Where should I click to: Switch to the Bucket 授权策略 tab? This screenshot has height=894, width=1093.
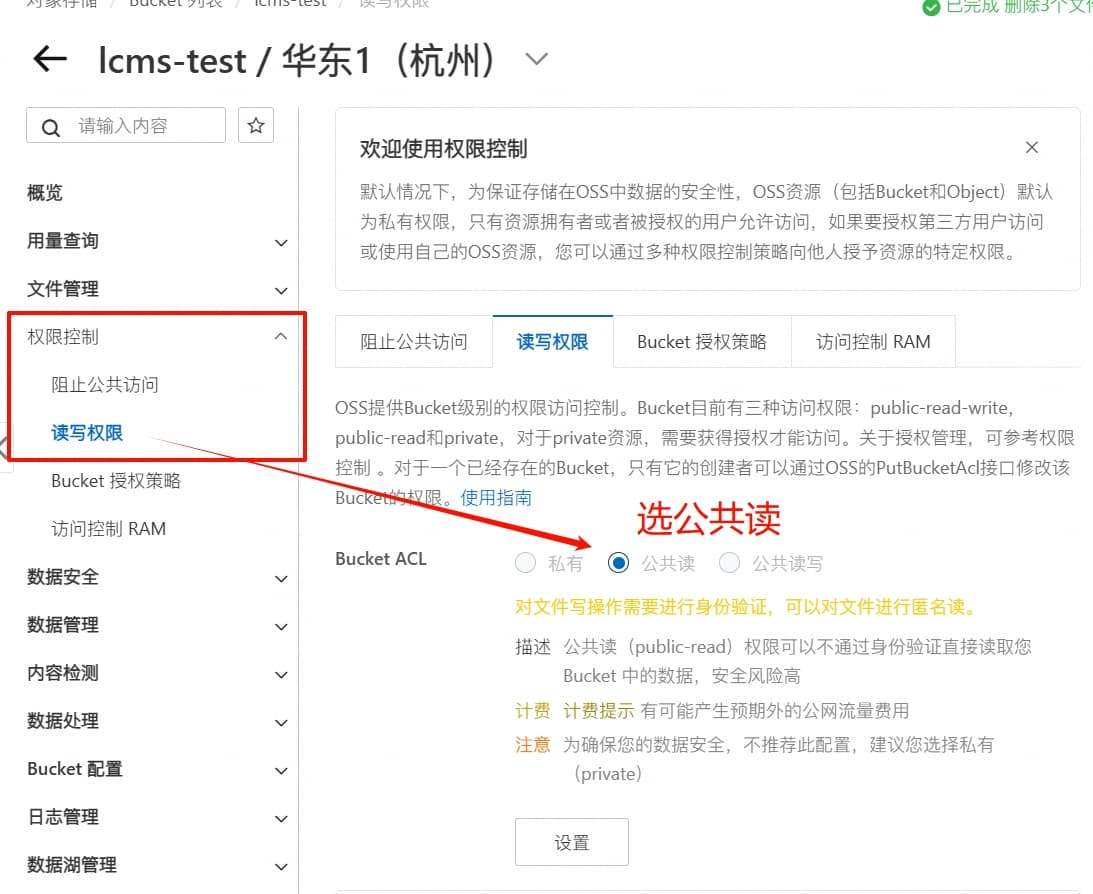702,341
